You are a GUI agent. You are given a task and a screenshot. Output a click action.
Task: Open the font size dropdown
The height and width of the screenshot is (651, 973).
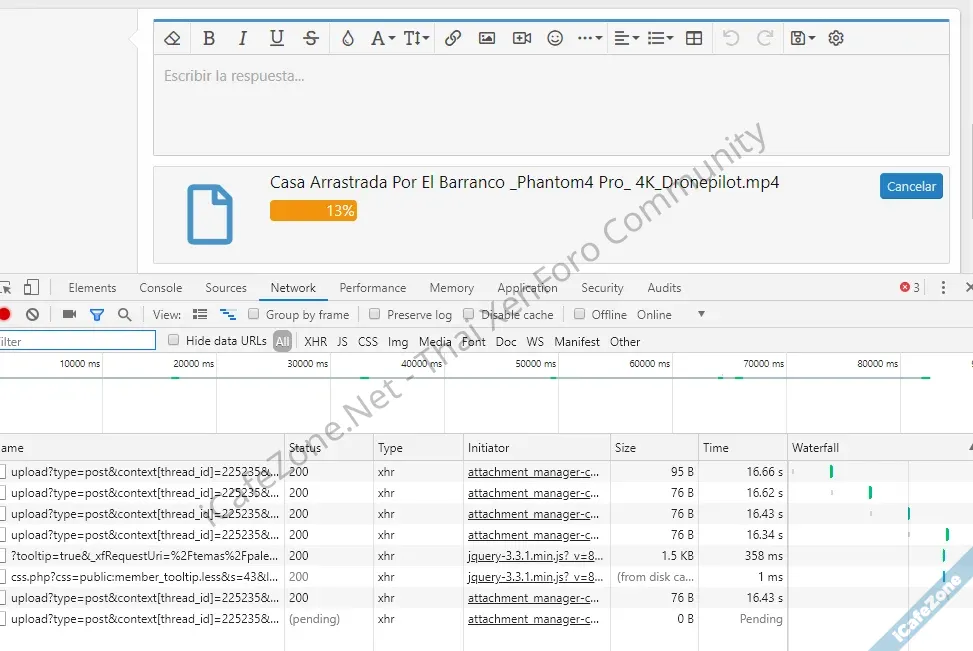pos(416,38)
